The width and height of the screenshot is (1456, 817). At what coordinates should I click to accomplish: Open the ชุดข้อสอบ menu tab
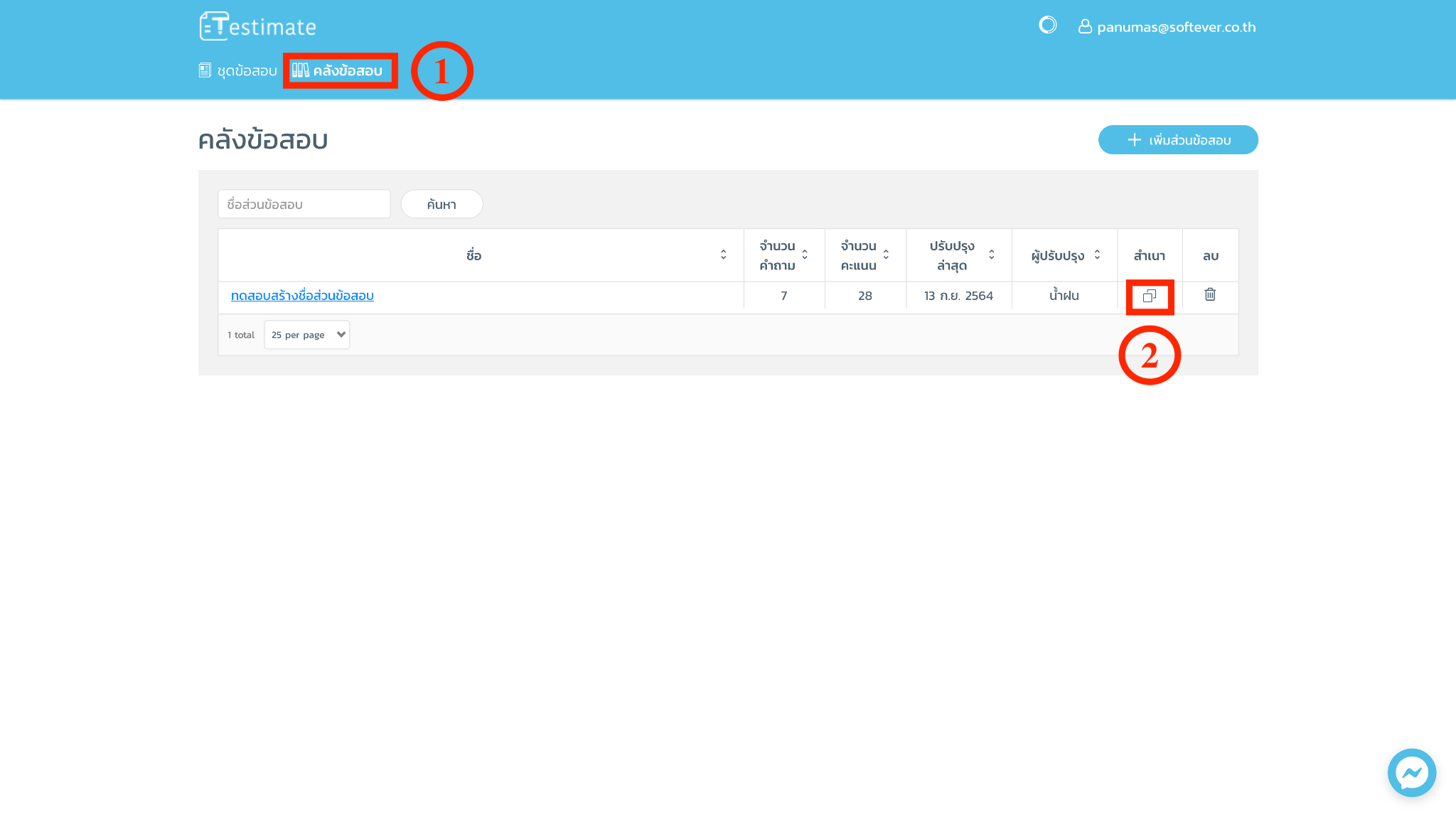[x=247, y=70]
